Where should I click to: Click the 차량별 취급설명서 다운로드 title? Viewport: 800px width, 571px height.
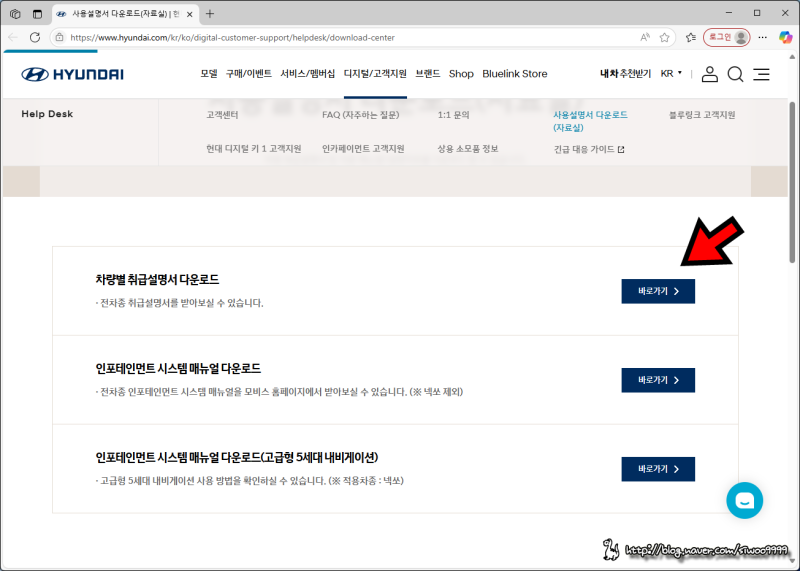click(157, 279)
